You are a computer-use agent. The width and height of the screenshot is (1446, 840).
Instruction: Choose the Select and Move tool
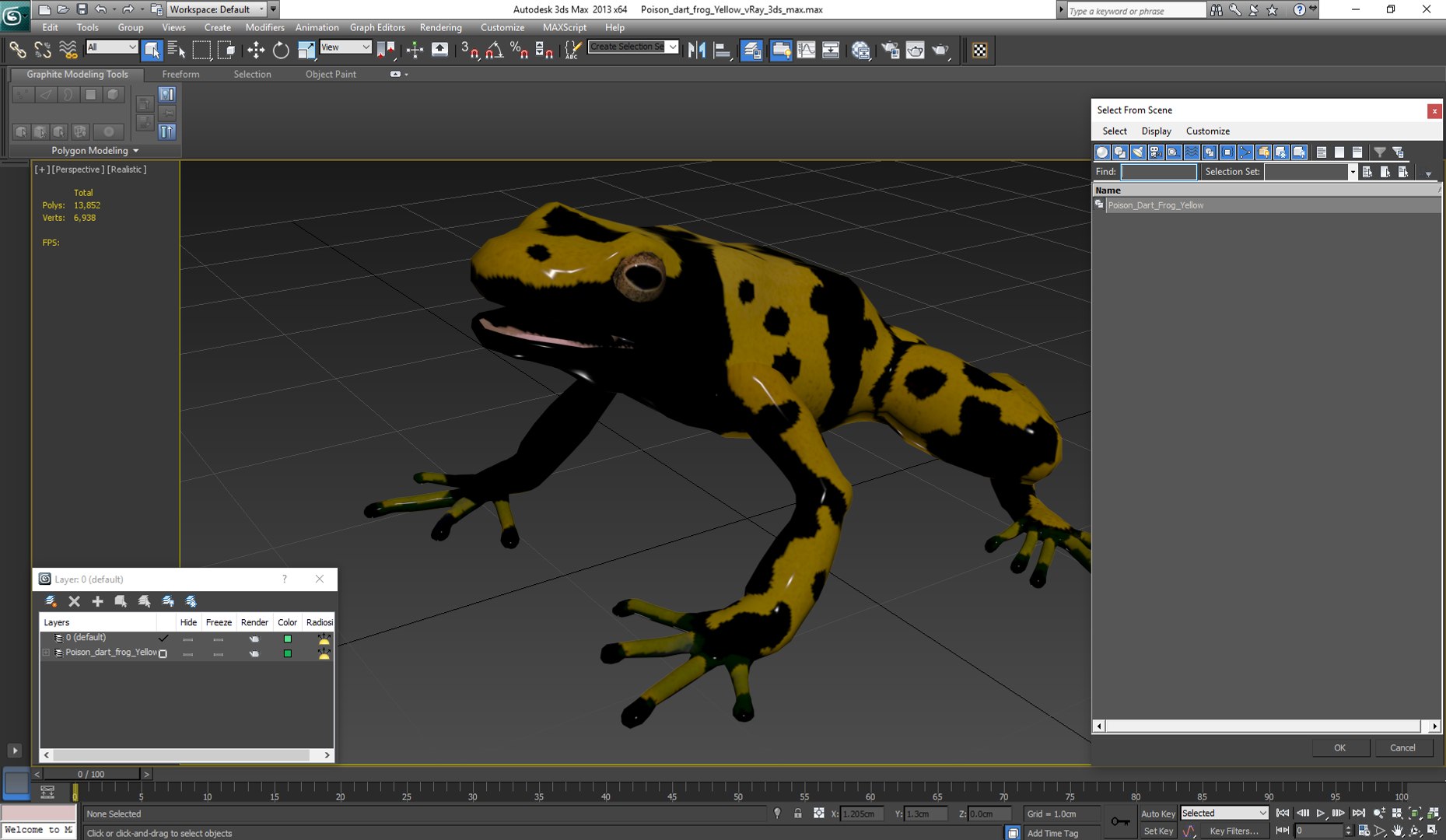pos(256,50)
